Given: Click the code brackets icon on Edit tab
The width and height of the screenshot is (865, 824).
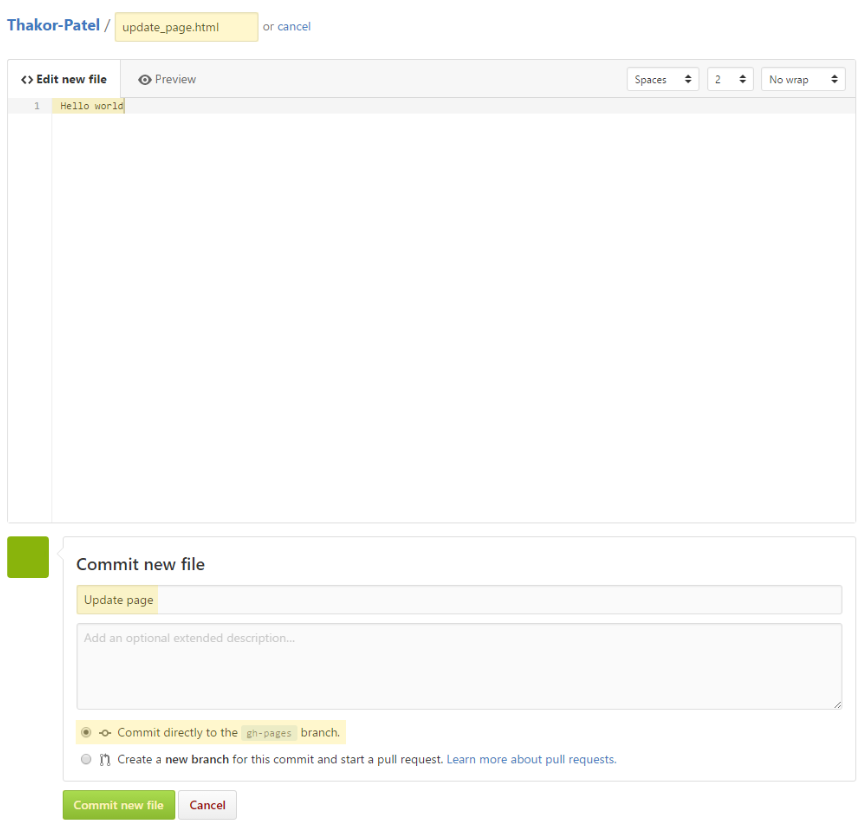Looking at the screenshot, I should [27, 80].
